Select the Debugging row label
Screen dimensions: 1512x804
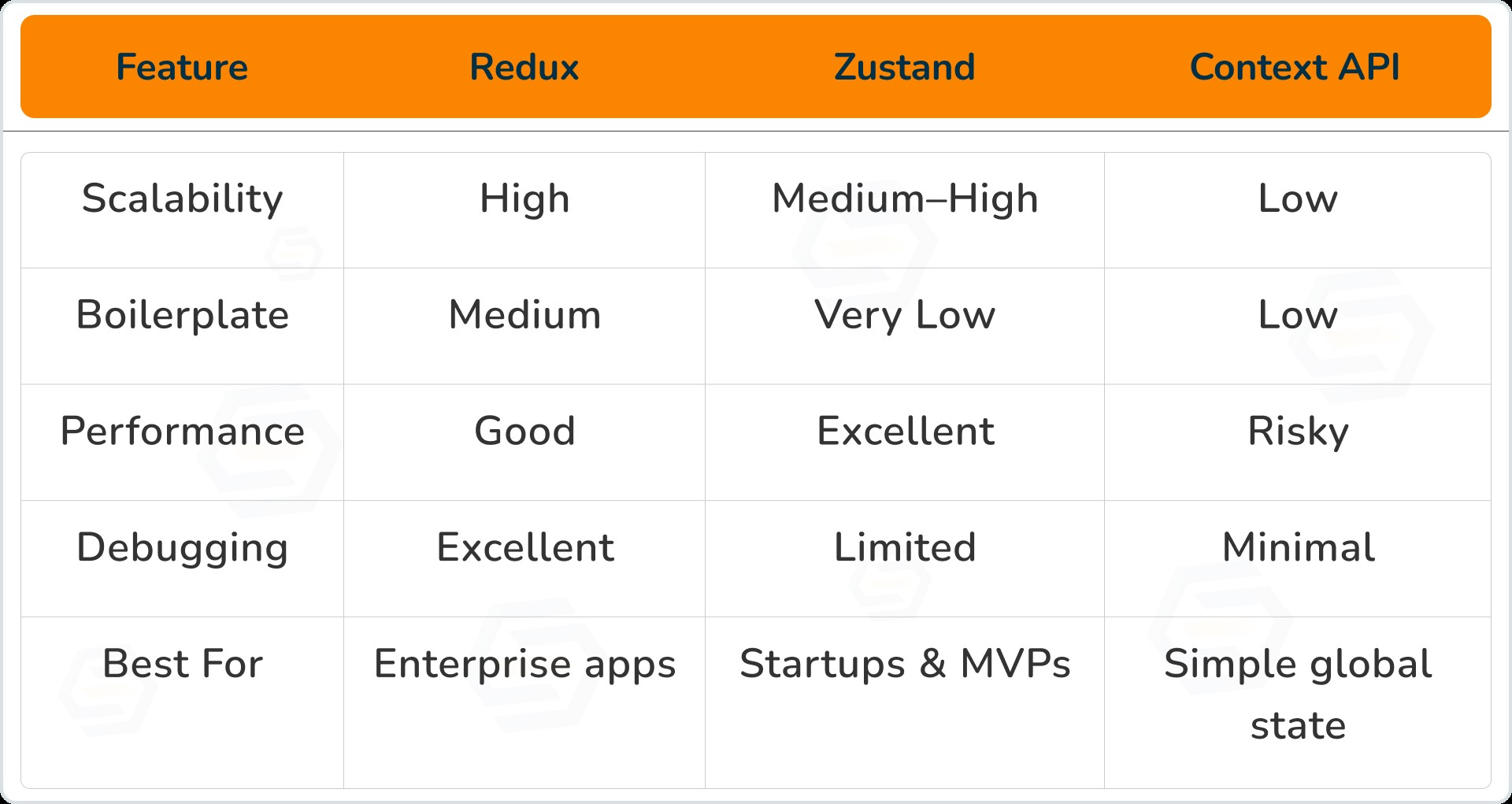(x=182, y=547)
